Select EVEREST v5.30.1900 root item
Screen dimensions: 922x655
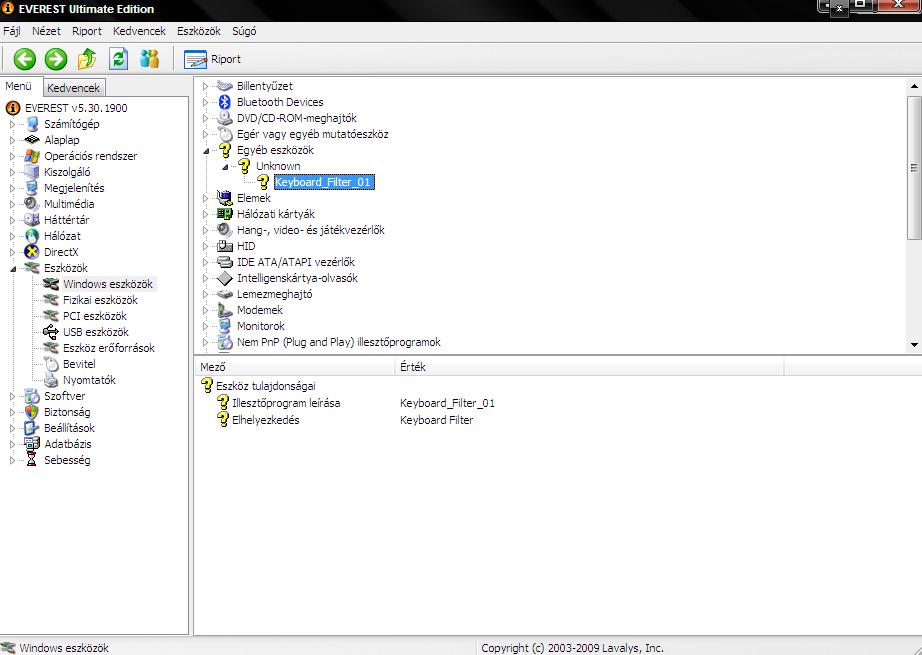pos(76,108)
